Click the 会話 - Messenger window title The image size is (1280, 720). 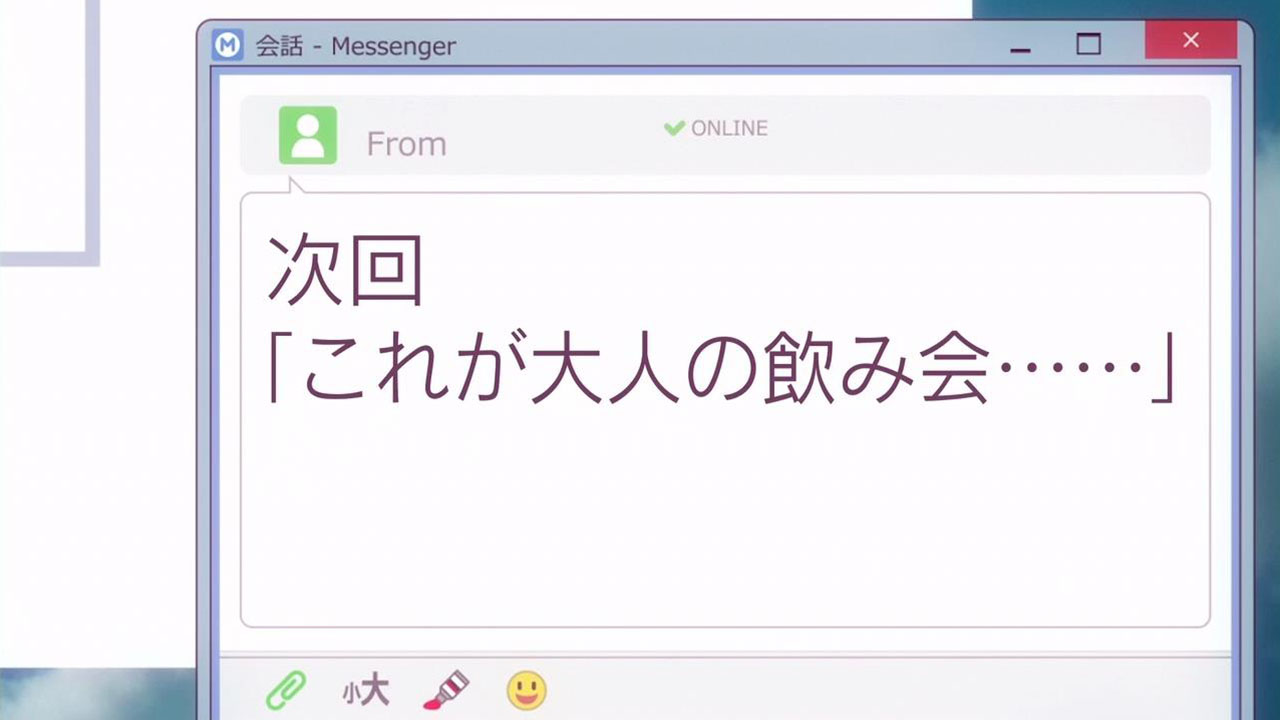(356, 46)
